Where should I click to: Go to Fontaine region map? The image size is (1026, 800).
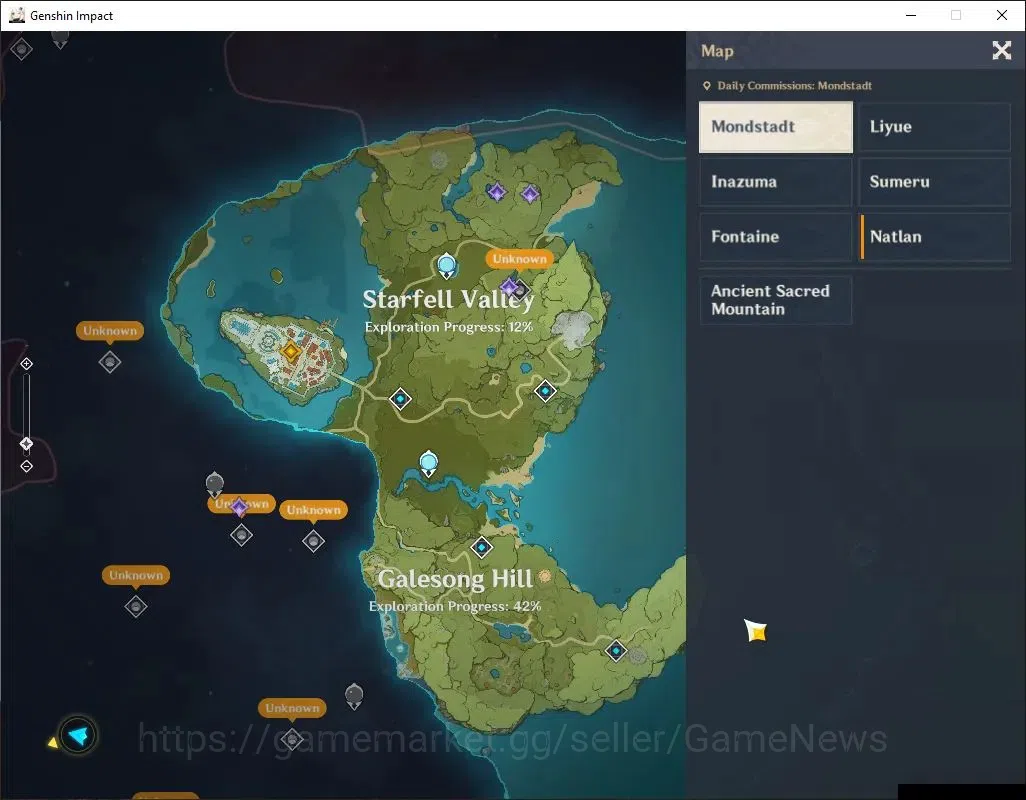775,237
